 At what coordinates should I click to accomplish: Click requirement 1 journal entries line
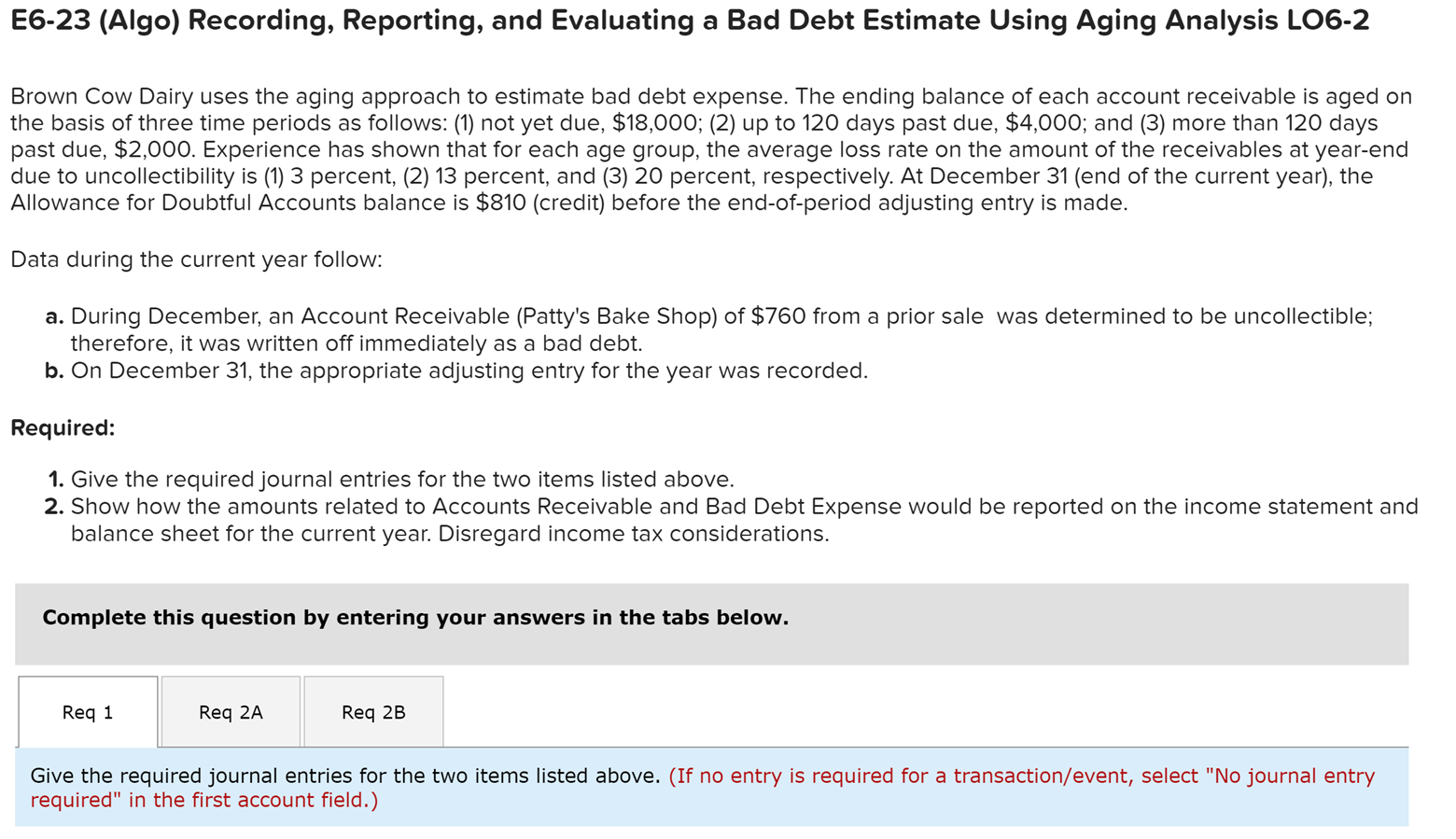pos(392,479)
